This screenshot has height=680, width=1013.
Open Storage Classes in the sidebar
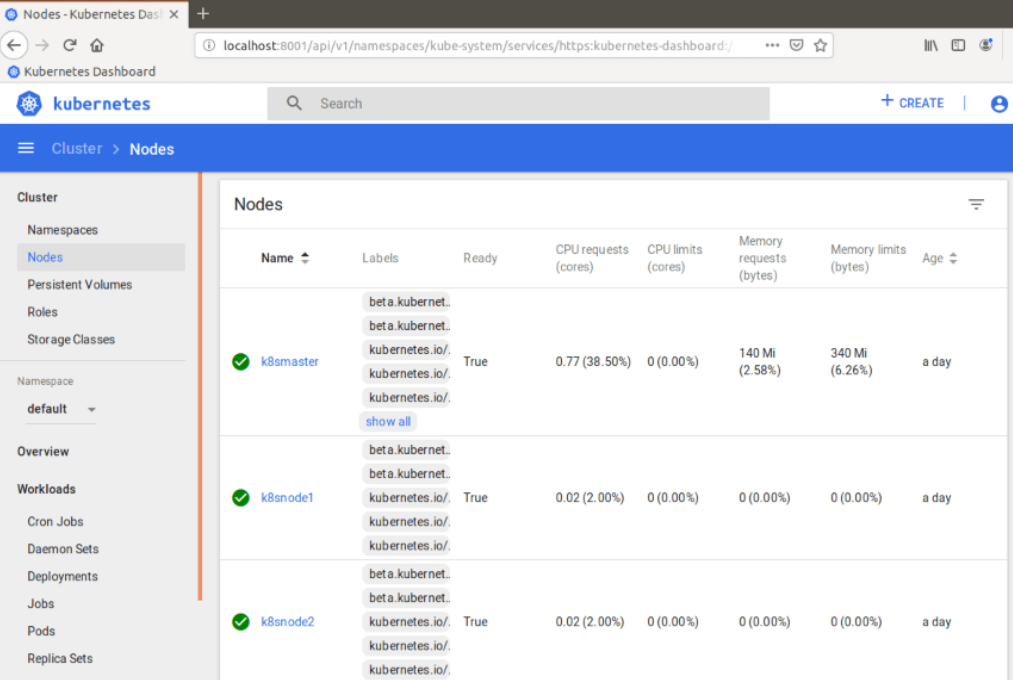71,340
